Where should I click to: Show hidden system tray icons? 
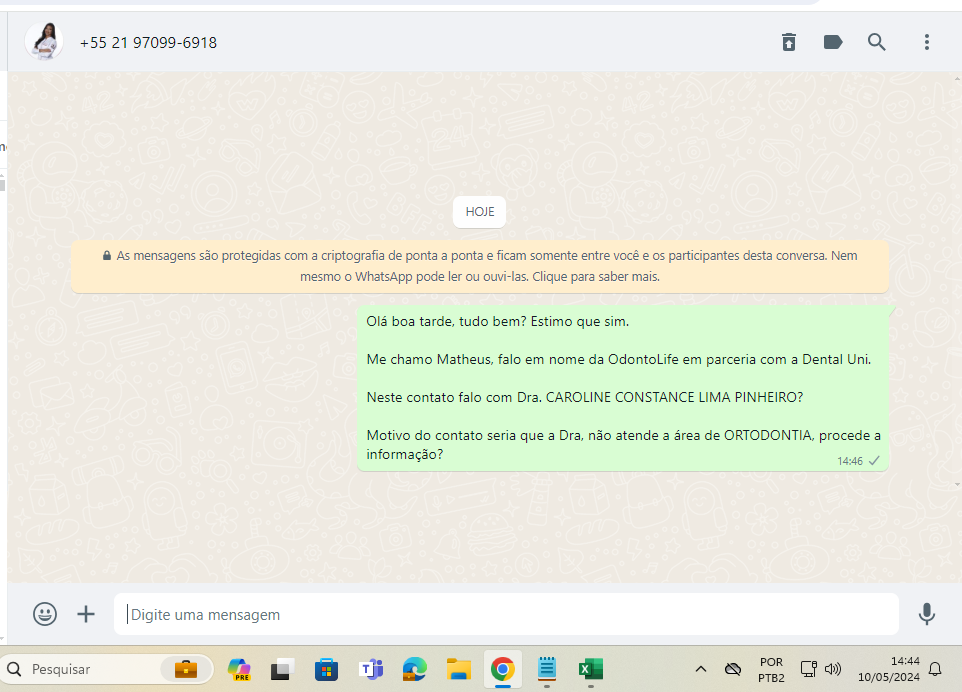pyautogui.click(x=701, y=669)
